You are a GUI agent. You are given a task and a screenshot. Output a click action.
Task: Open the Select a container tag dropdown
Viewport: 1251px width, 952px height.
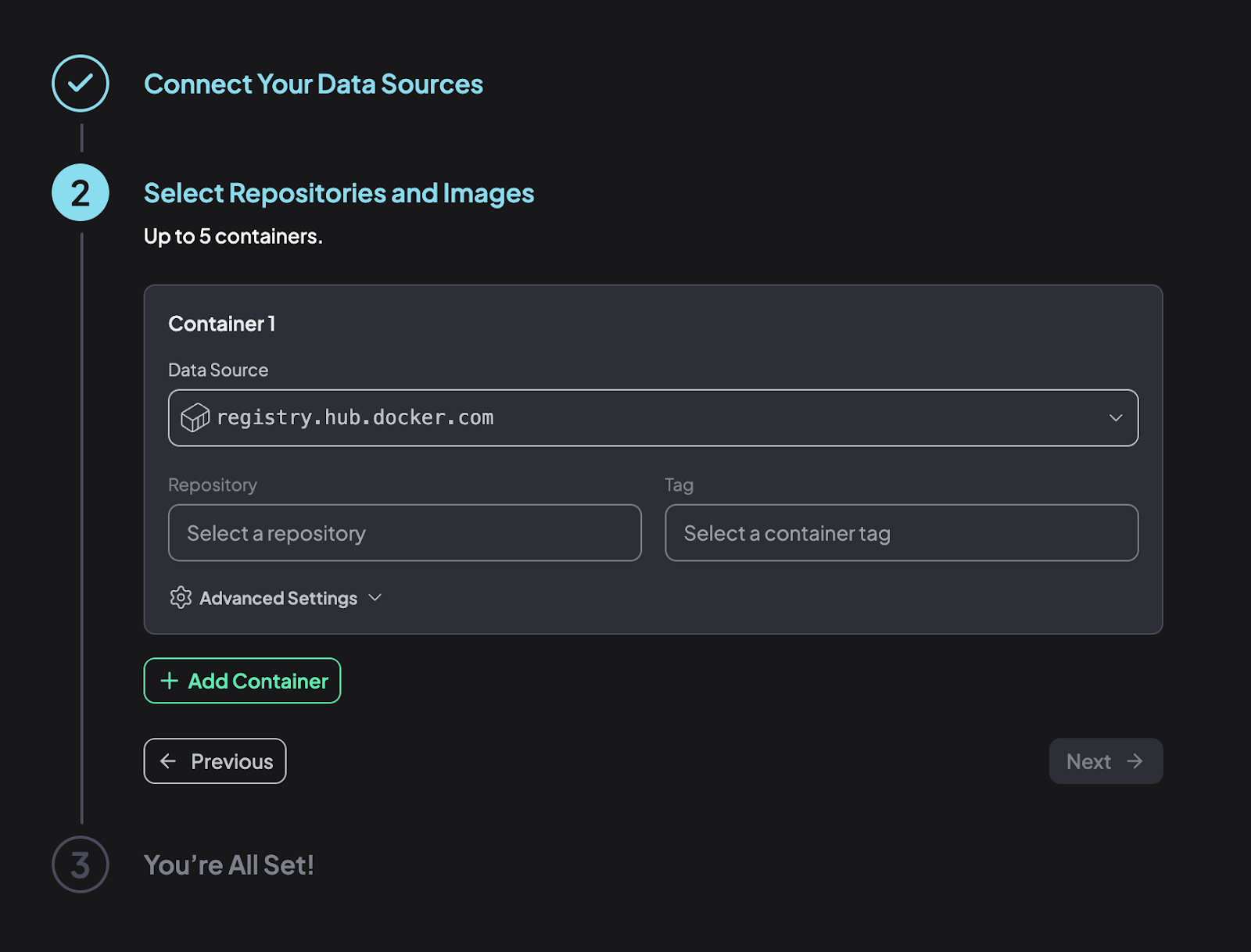(x=901, y=533)
